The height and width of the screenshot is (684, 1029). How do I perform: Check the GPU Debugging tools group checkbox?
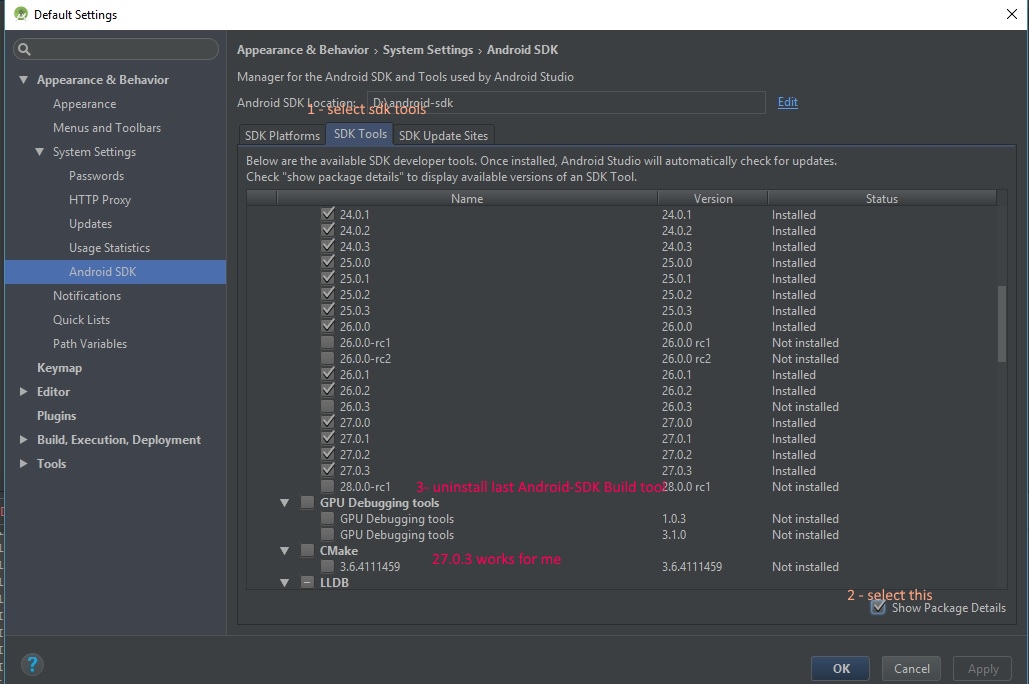[x=307, y=502]
